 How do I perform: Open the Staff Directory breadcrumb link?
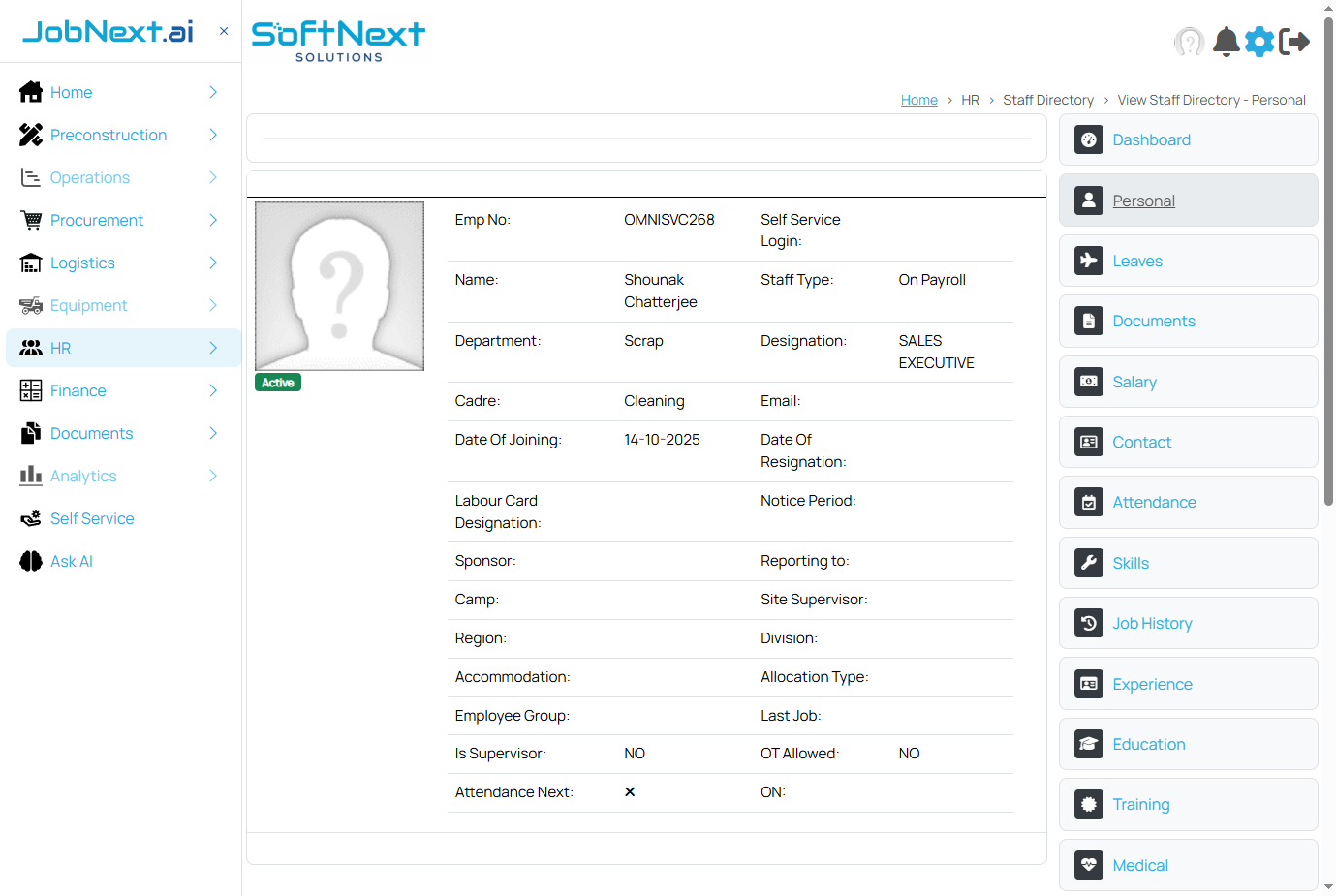pyautogui.click(x=1048, y=99)
